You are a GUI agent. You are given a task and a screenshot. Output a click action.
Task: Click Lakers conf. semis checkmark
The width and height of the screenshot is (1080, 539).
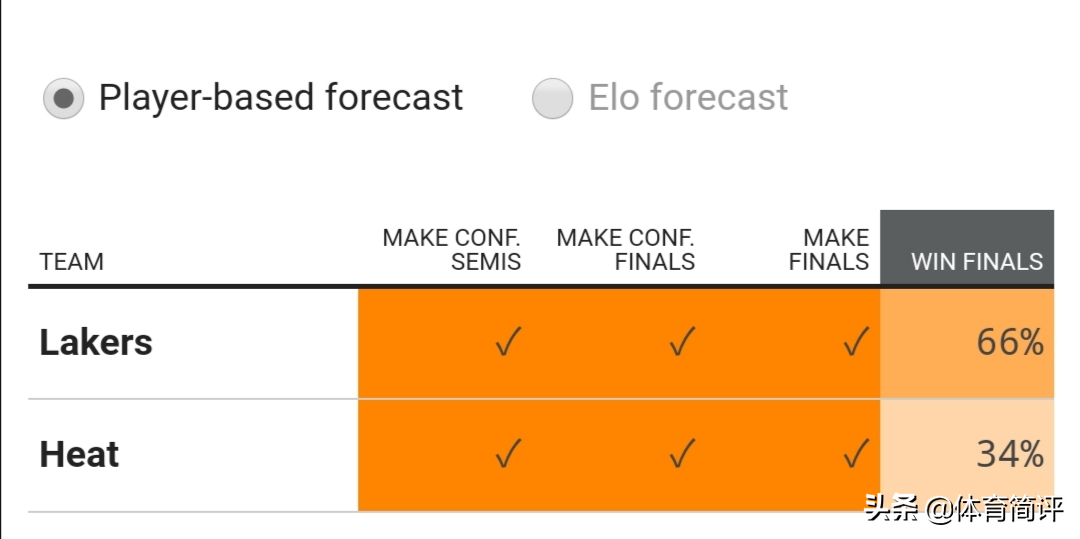click(508, 344)
